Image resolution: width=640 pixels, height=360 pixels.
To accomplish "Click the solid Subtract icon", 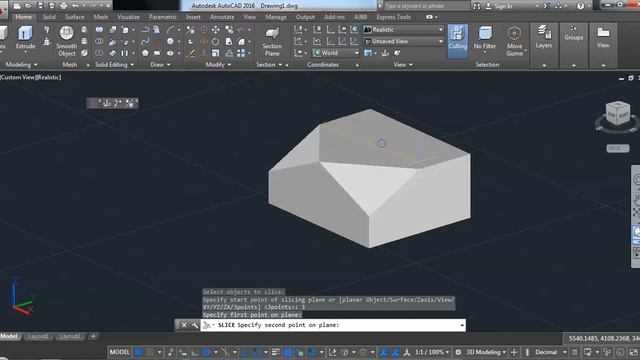I will [x=99, y=41].
